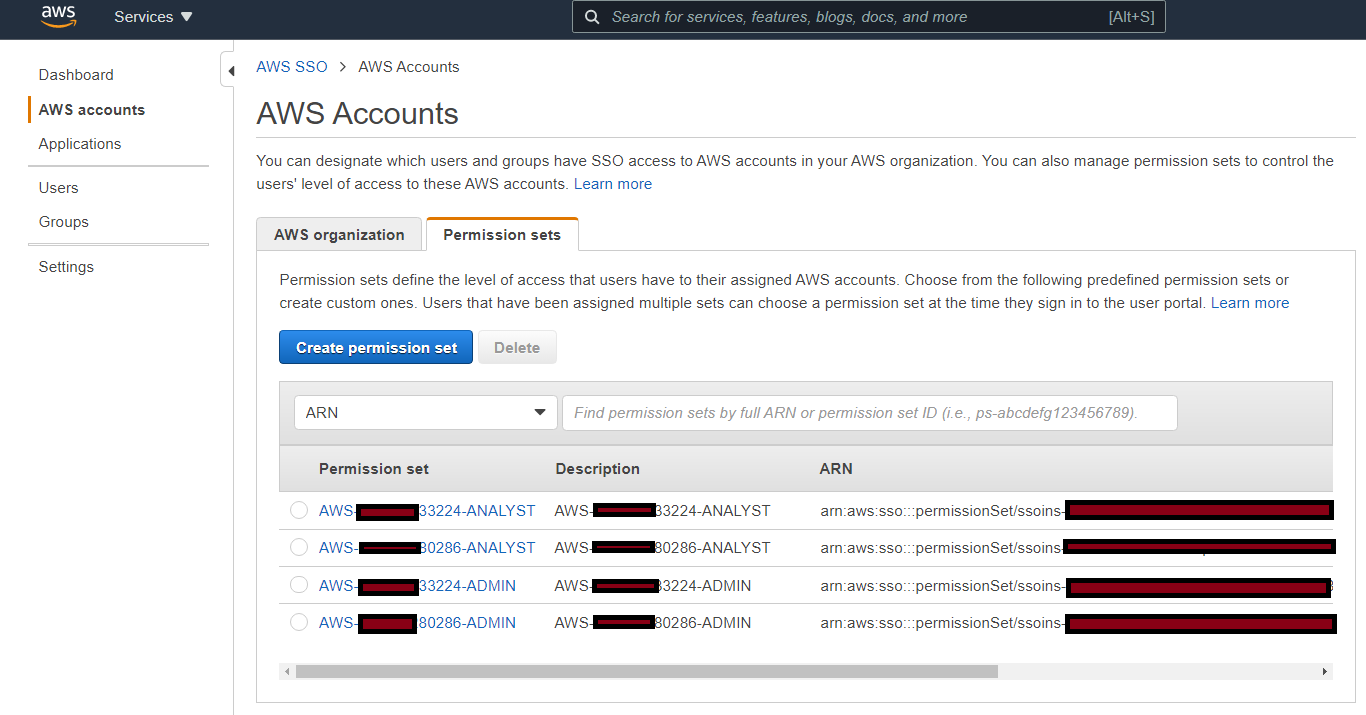This screenshot has width=1366, height=715.
Task: Navigate to Users in the sidebar
Action: pos(58,188)
